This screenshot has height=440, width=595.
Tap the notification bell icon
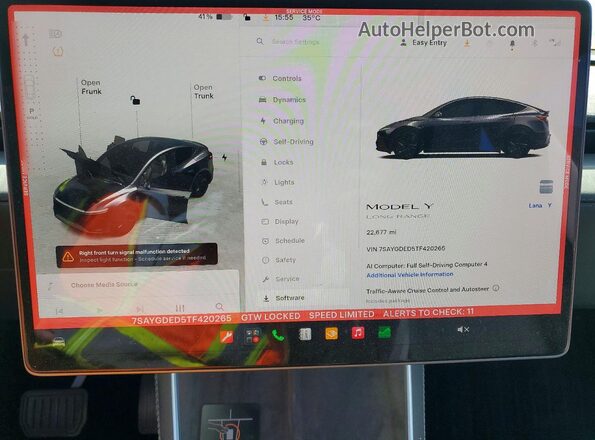coord(512,45)
